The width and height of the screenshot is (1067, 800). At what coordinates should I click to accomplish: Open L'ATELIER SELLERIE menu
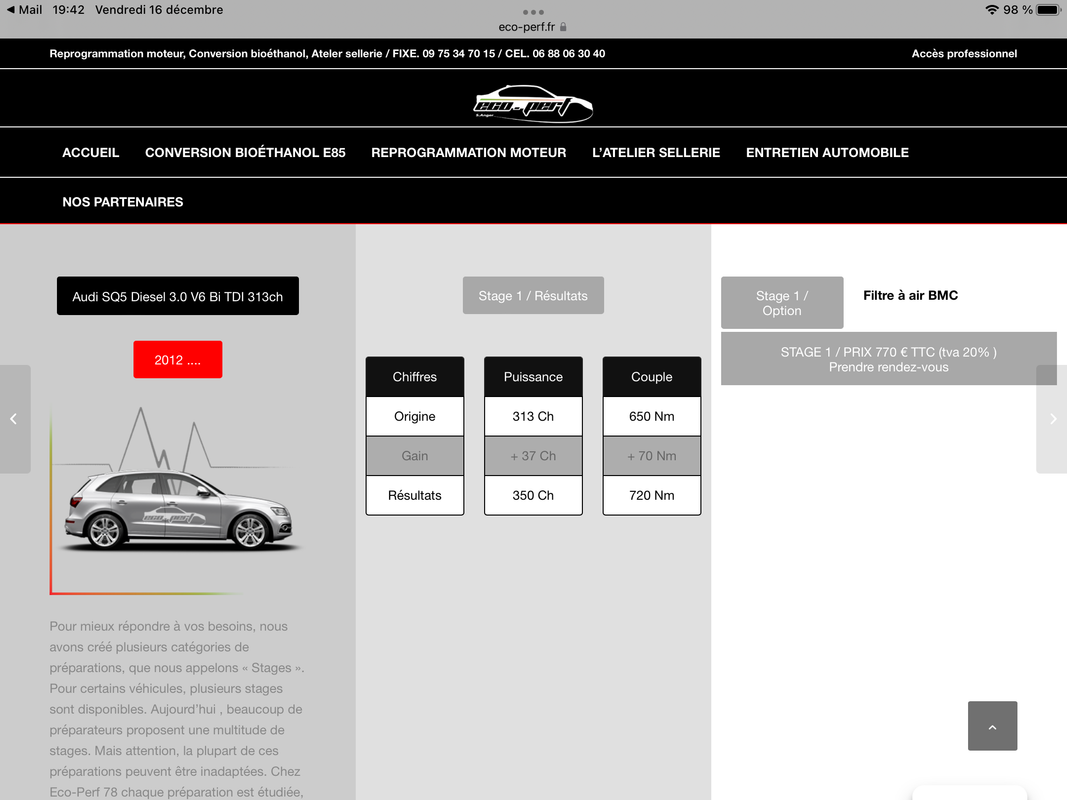pyautogui.click(x=656, y=152)
